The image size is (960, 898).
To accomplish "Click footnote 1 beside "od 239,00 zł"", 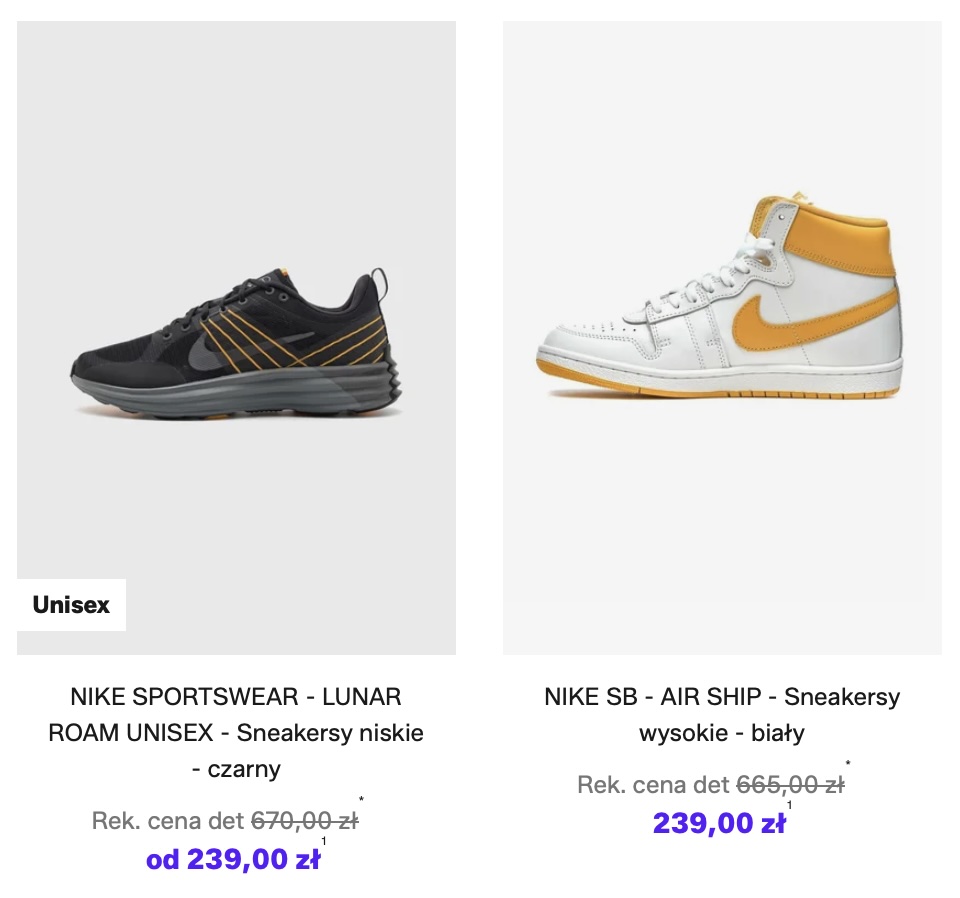I will point(324,842).
